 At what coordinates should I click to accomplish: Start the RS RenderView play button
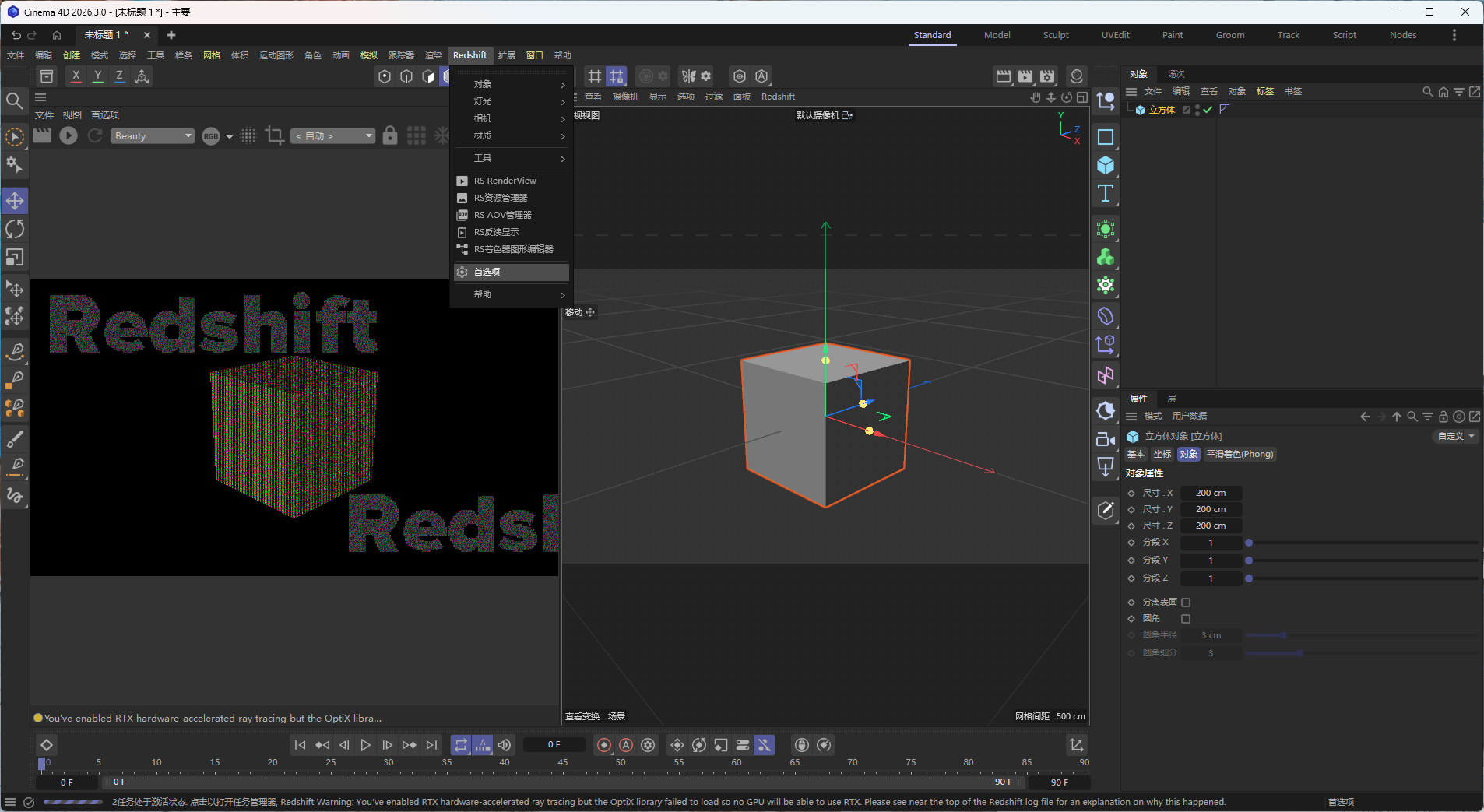coord(69,135)
